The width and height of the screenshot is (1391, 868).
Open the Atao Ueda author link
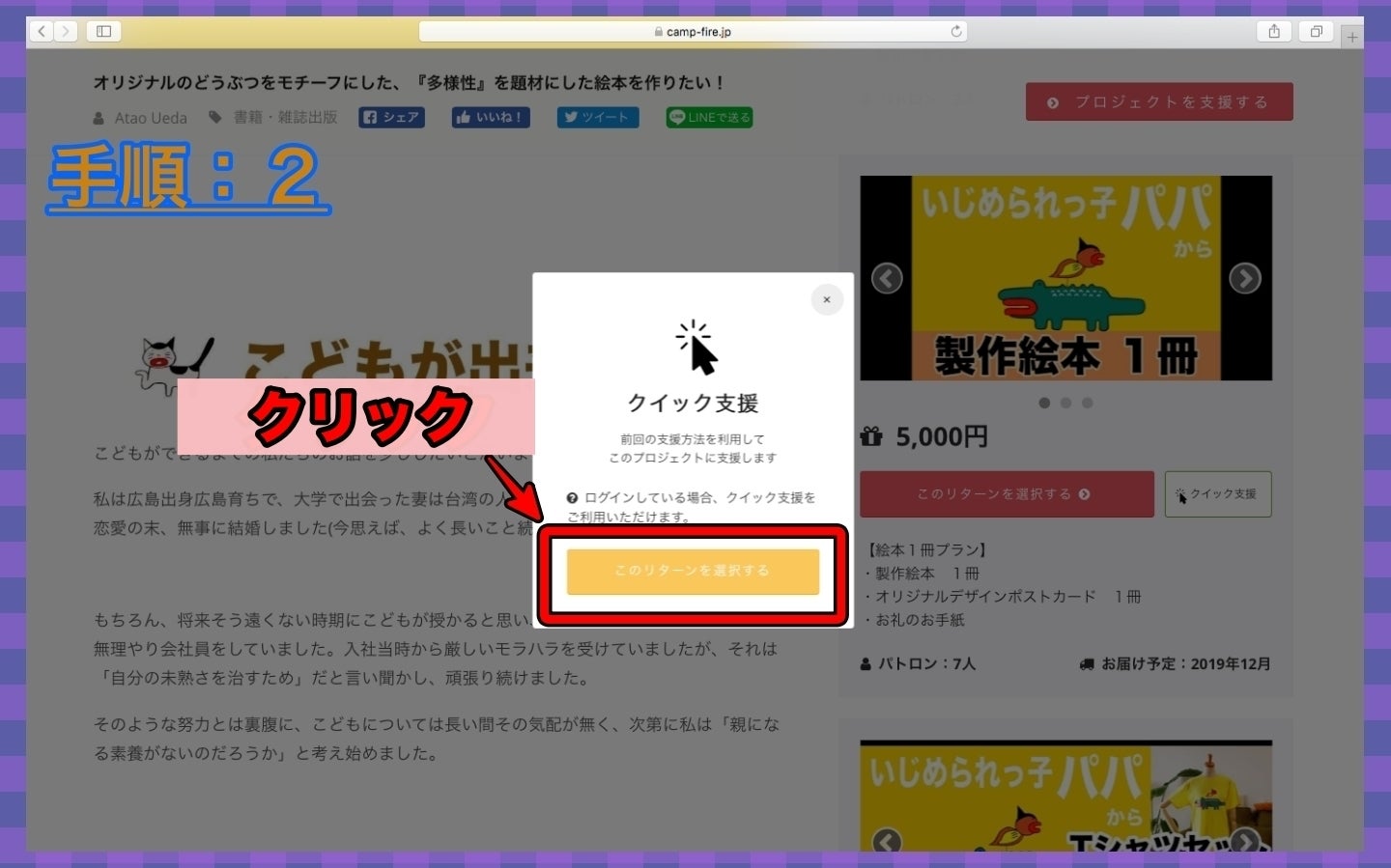[151, 118]
